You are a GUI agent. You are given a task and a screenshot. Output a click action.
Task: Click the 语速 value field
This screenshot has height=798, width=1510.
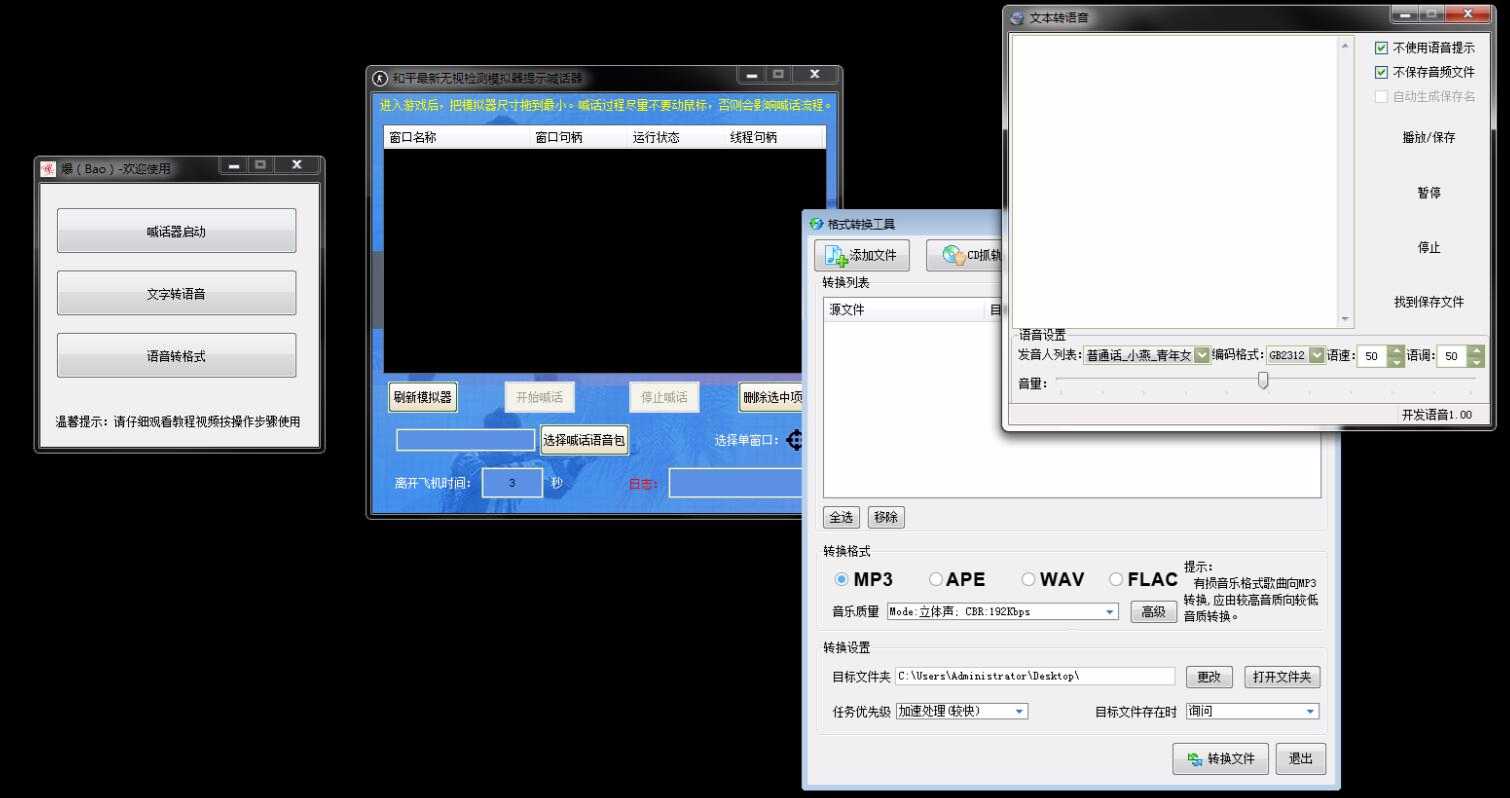1372,356
